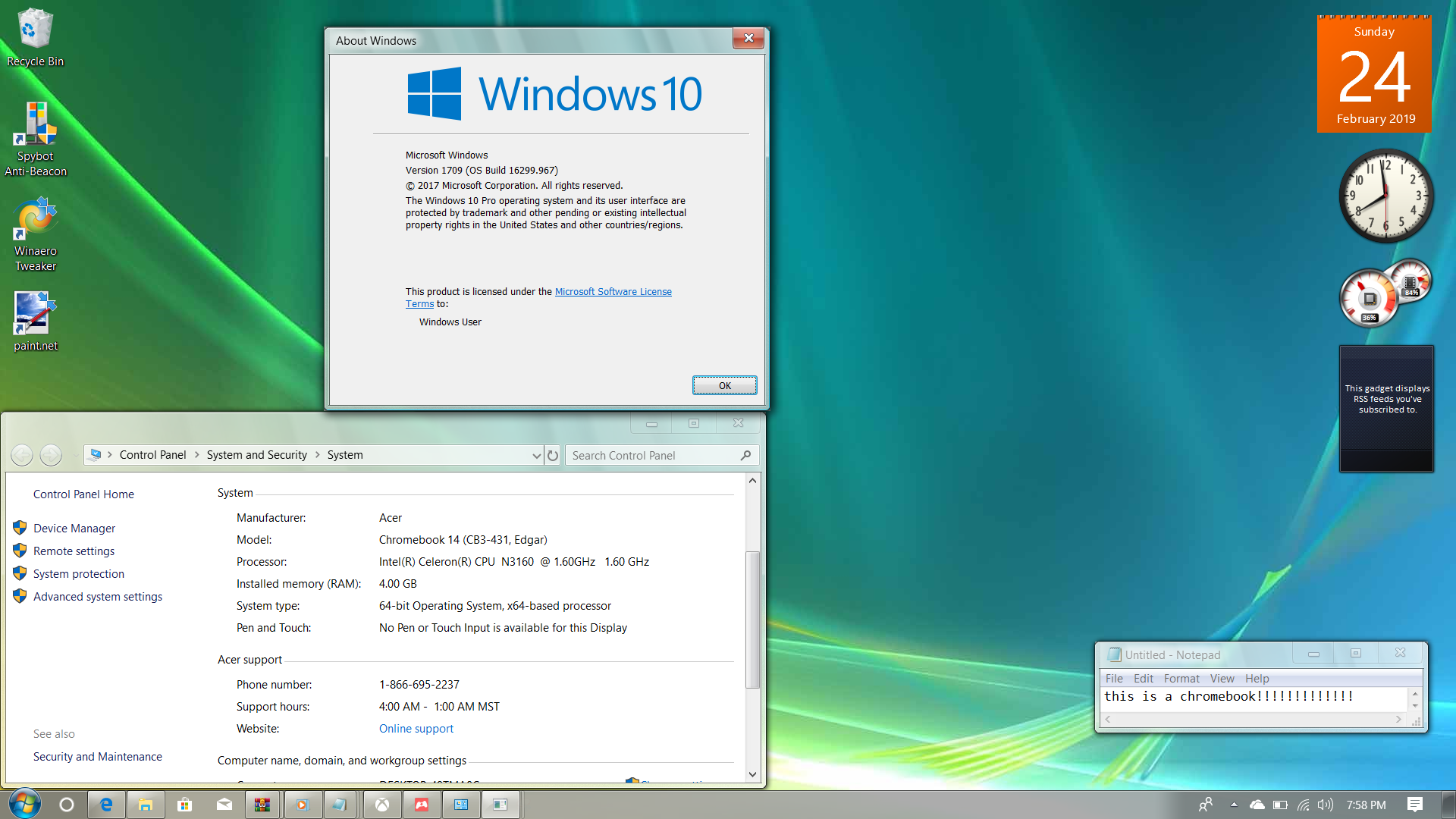Click the Search Control Panel field
This screenshot has width=1456, height=819.
[652, 455]
